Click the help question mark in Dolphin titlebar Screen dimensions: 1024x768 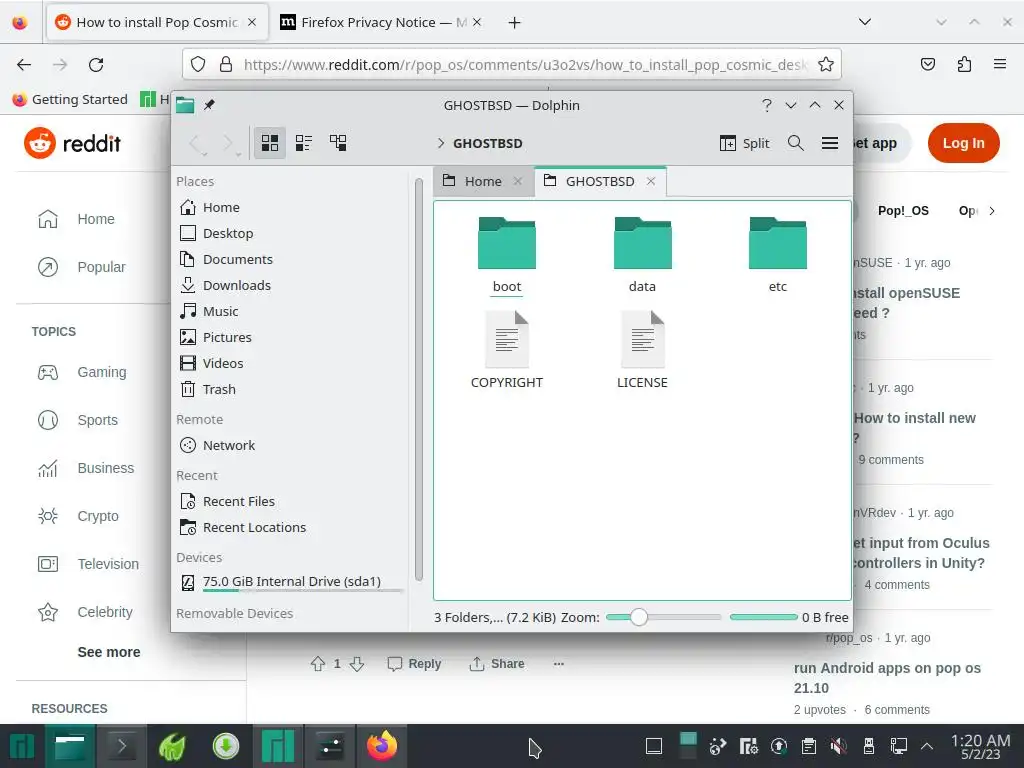point(767,105)
